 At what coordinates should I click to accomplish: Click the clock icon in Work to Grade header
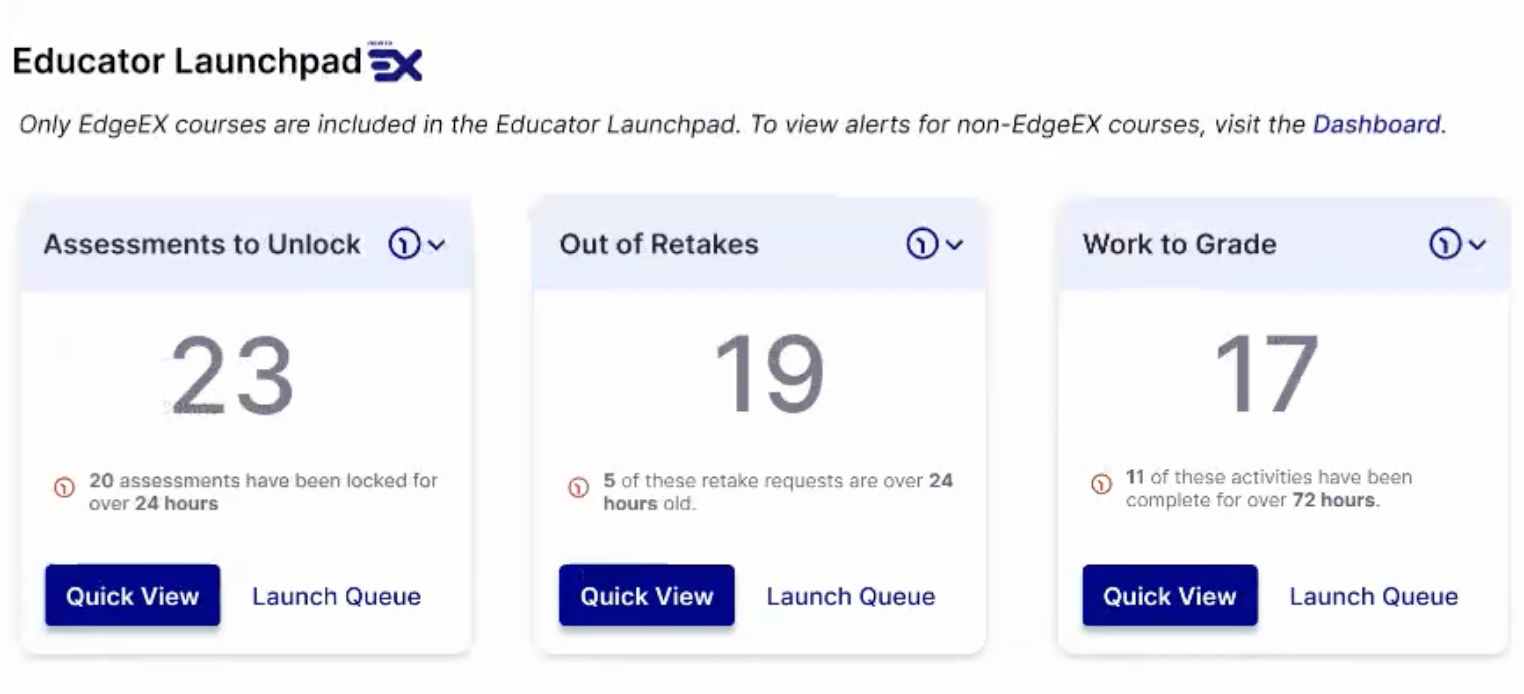tap(1444, 244)
